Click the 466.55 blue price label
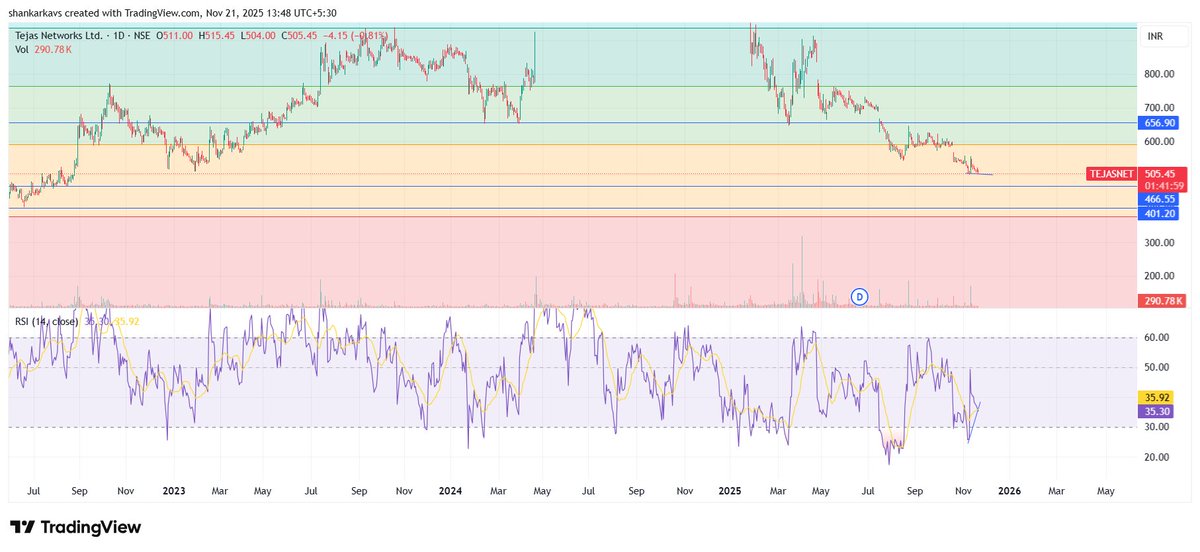The width and height of the screenshot is (1200, 552). 1159,199
